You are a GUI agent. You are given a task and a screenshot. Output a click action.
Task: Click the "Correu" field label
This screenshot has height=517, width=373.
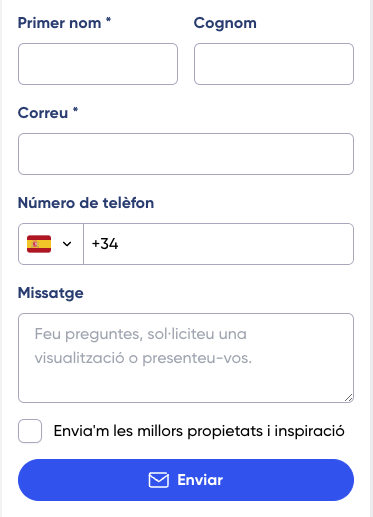click(43, 113)
